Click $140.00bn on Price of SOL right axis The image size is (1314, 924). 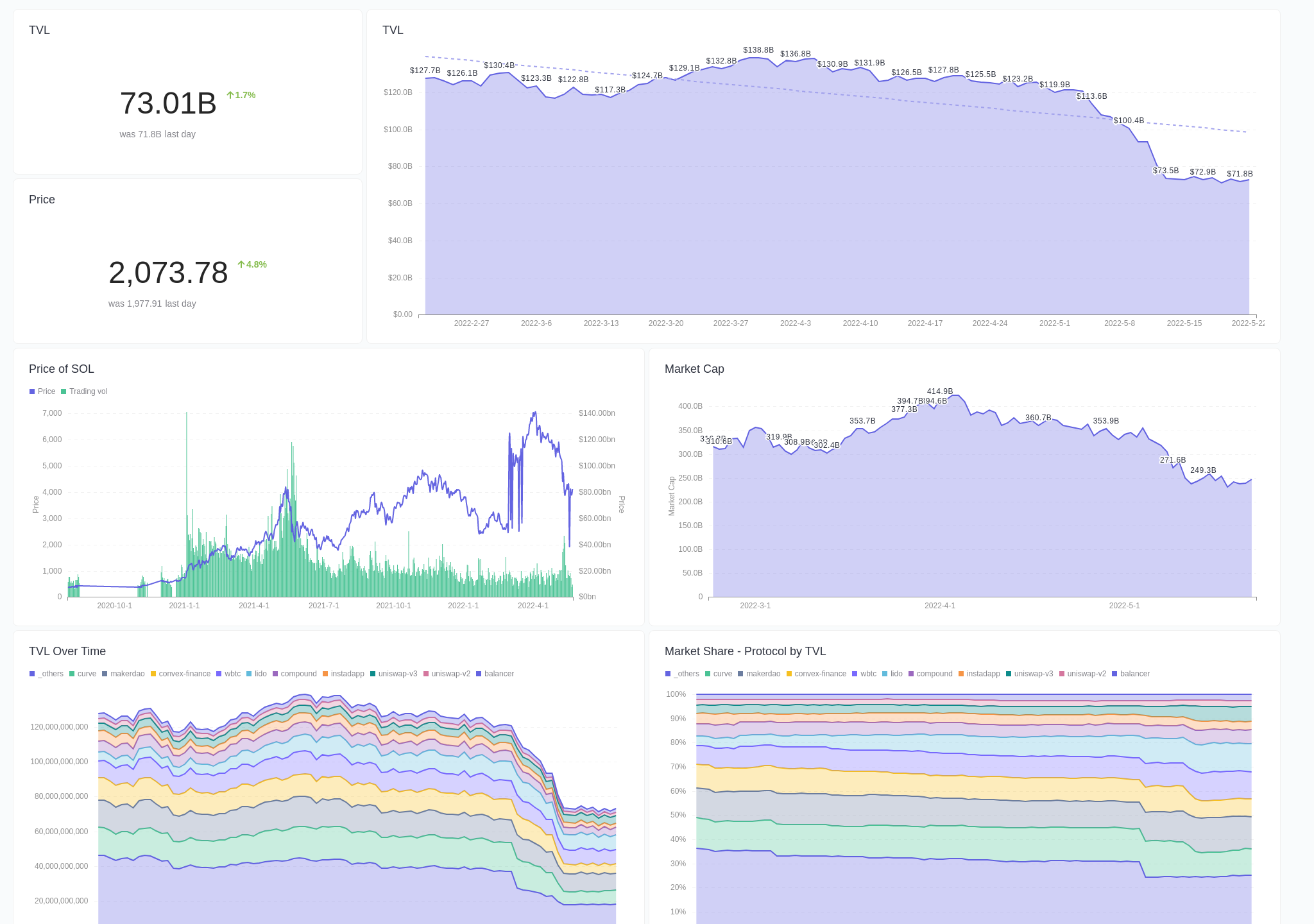coord(597,413)
